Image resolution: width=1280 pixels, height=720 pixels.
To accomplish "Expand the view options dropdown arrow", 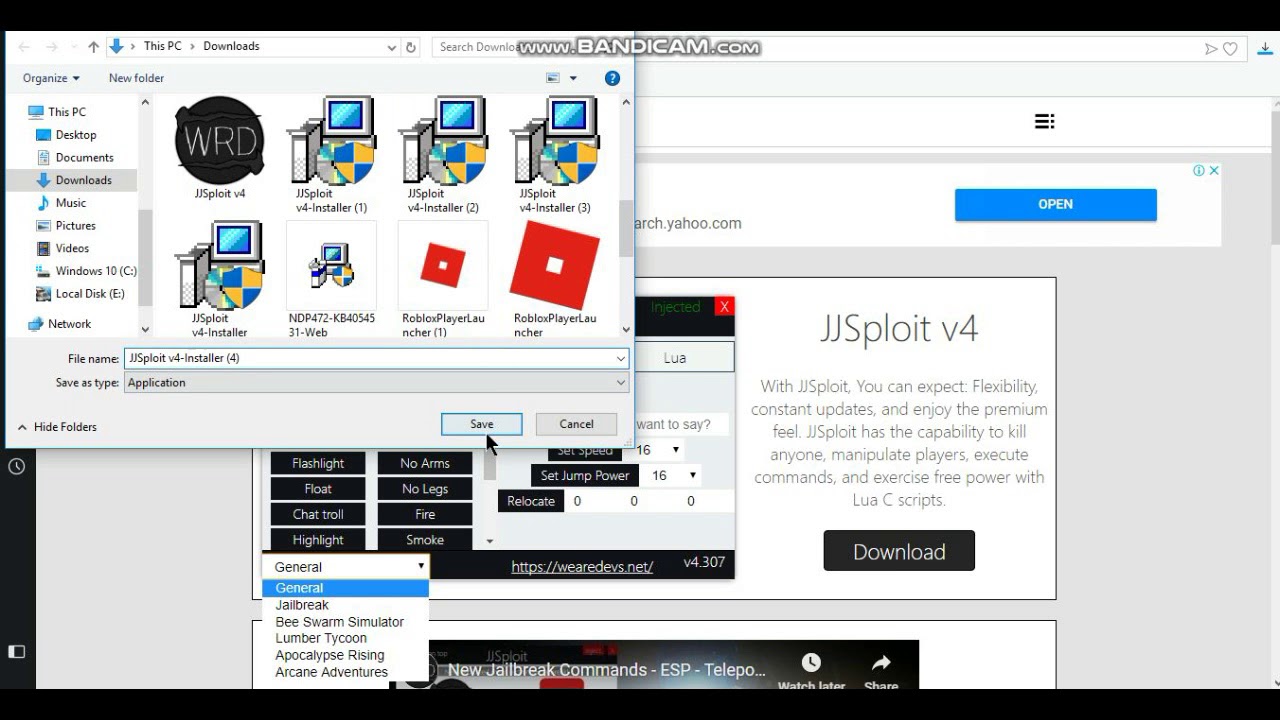I will [573, 78].
